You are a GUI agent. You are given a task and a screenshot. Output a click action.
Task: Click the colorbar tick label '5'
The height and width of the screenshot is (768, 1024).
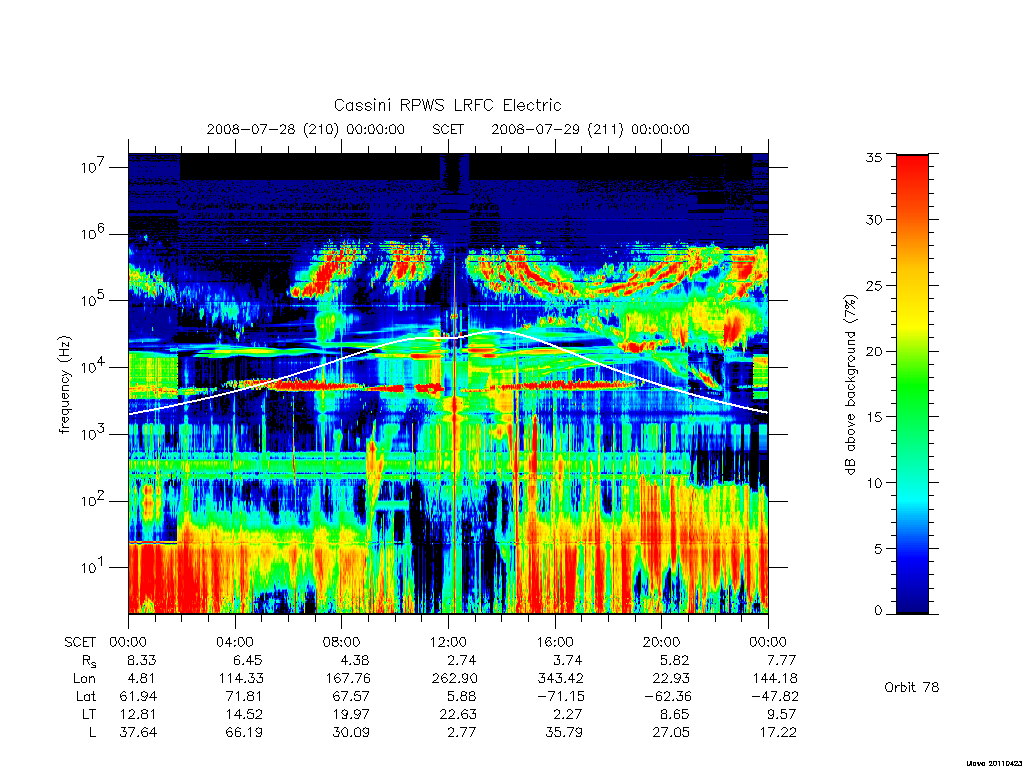(x=878, y=549)
